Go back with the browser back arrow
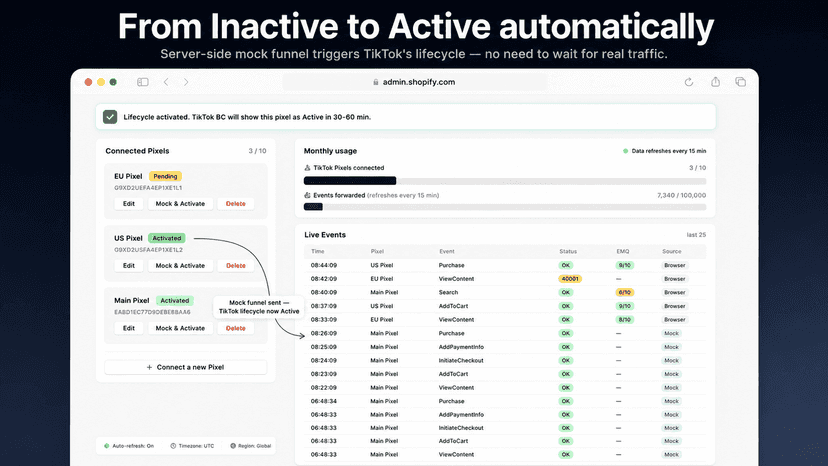Screen dimensions: 828x466 pos(166,82)
